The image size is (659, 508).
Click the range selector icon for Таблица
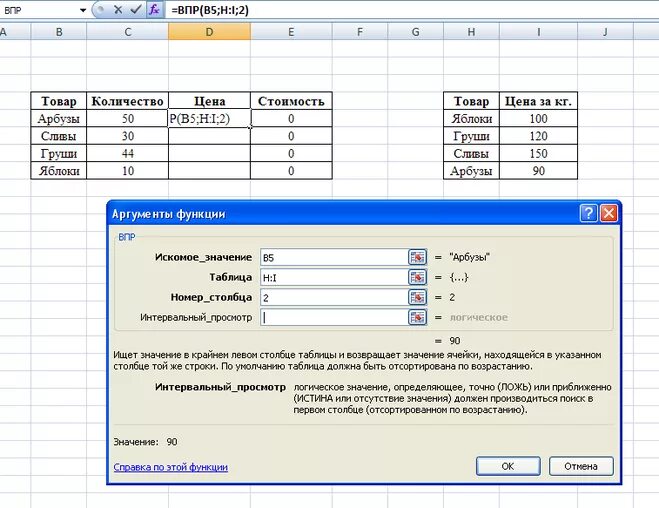(x=417, y=277)
